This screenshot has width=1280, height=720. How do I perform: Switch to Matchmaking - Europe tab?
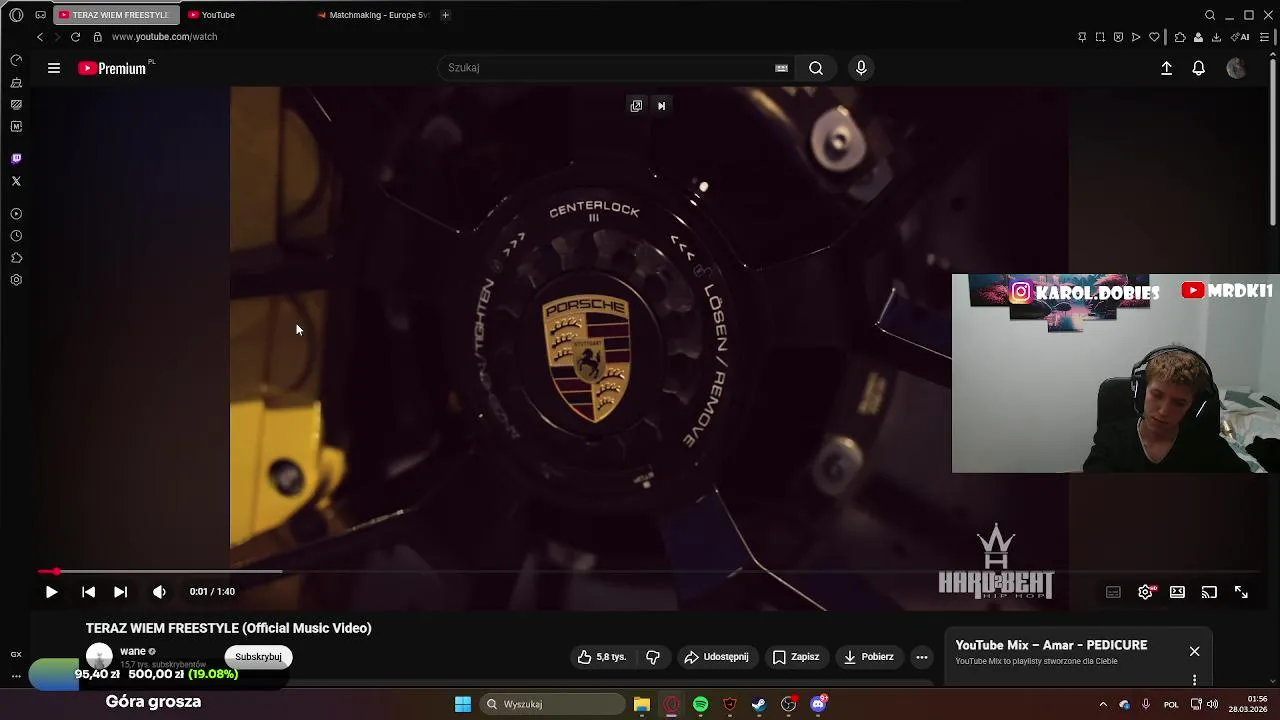tap(372, 15)
